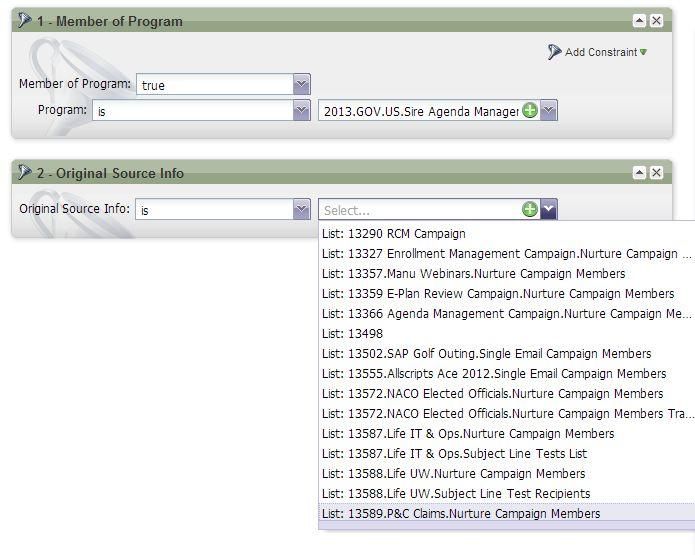This screenshot has width=695, height=555.
Task: Open the Member of Program true dropdown
Action: point(301,85)
